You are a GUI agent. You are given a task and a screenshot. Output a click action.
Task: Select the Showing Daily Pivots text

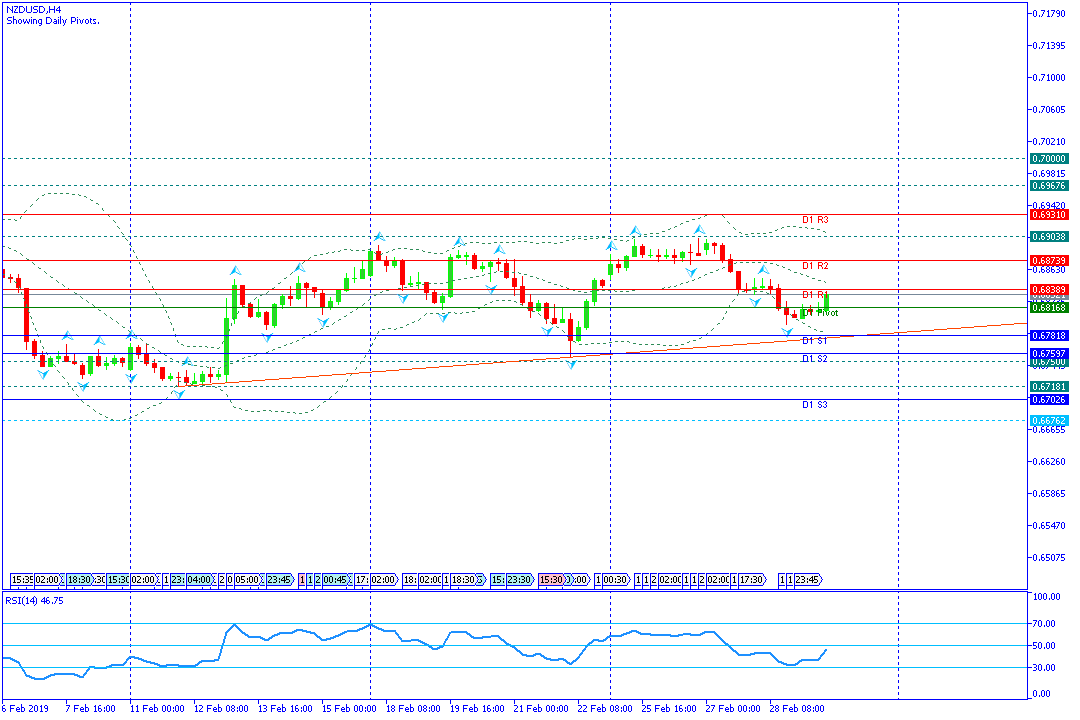[52, 21]
